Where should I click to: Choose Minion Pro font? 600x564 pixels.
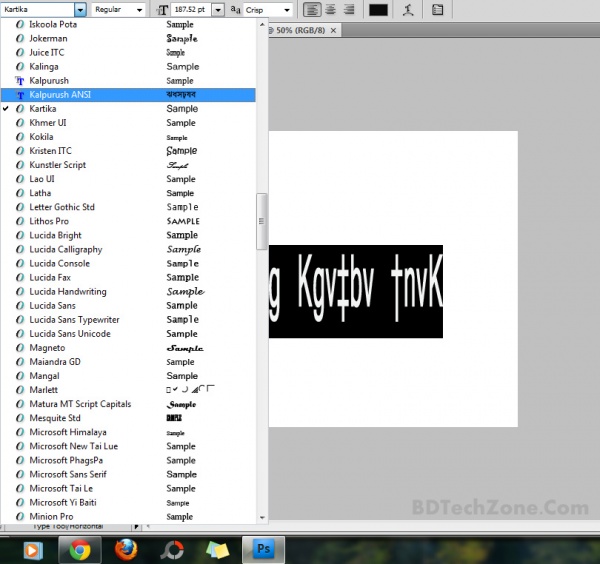click(x=128, y=517)
